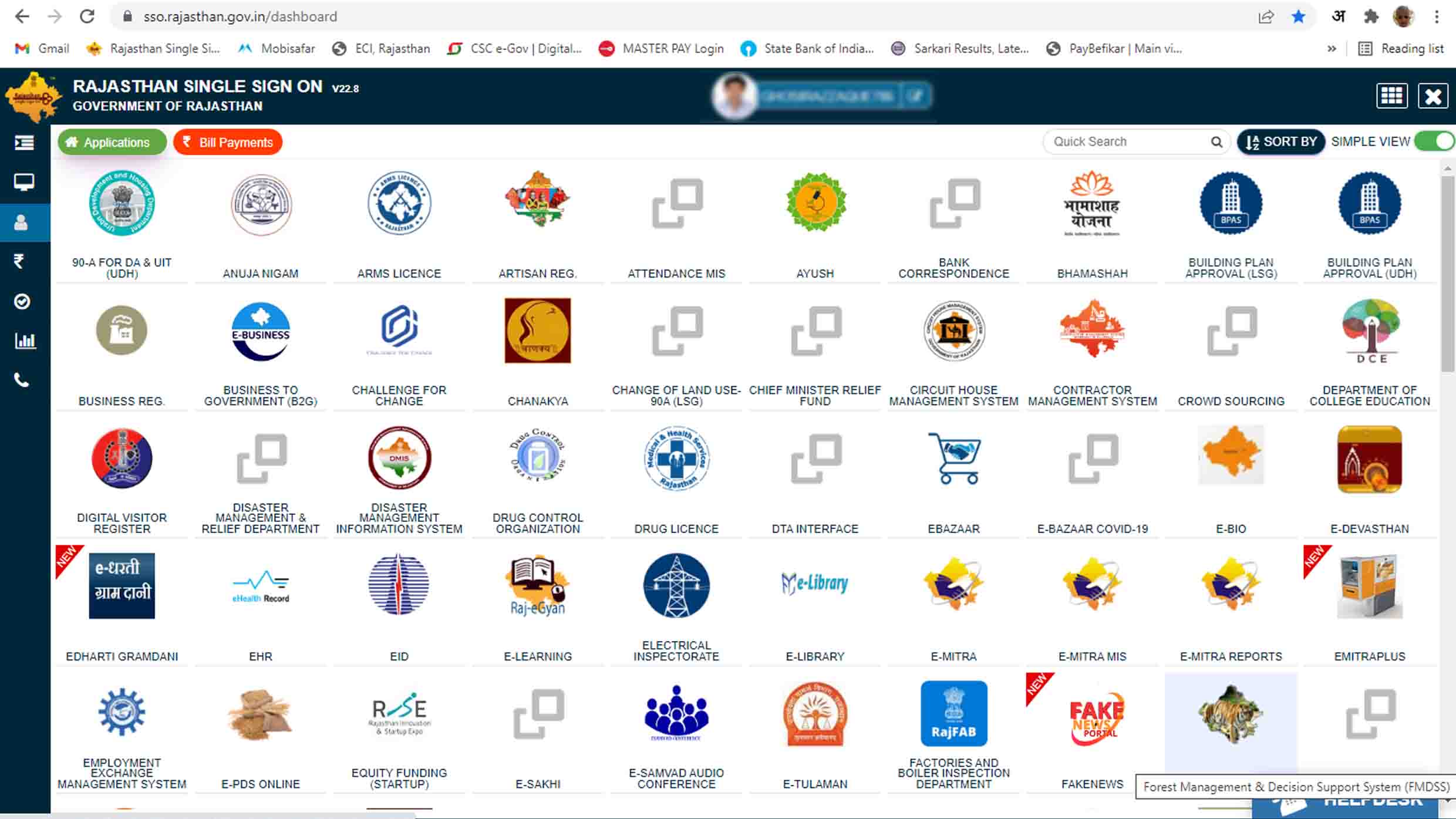Open the Disaster Management Information System icon

pos(399,458)
